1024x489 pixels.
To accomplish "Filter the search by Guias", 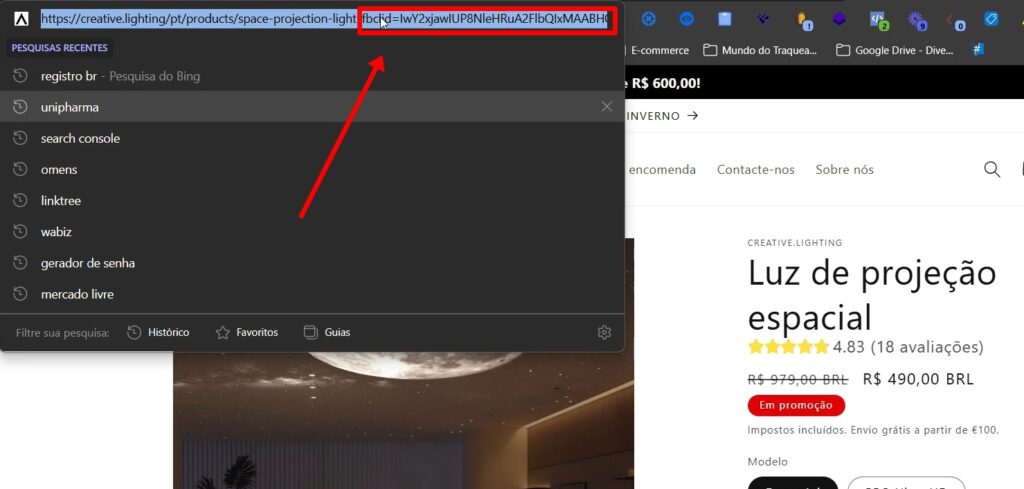I will pos(327,332).
